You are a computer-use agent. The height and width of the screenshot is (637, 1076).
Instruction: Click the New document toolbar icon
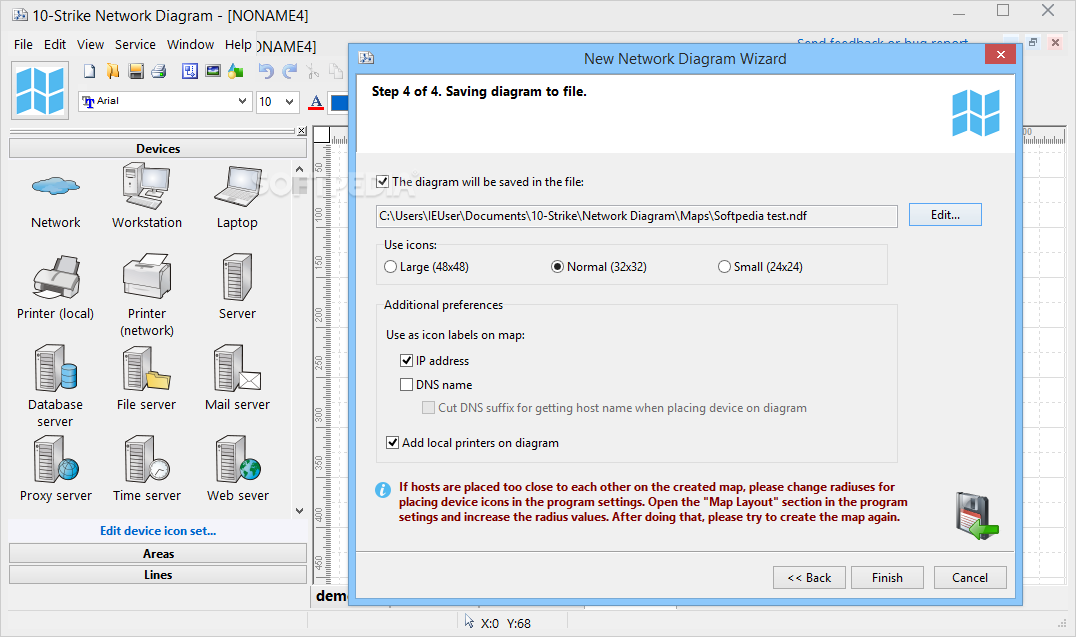[x=90, y=71]
